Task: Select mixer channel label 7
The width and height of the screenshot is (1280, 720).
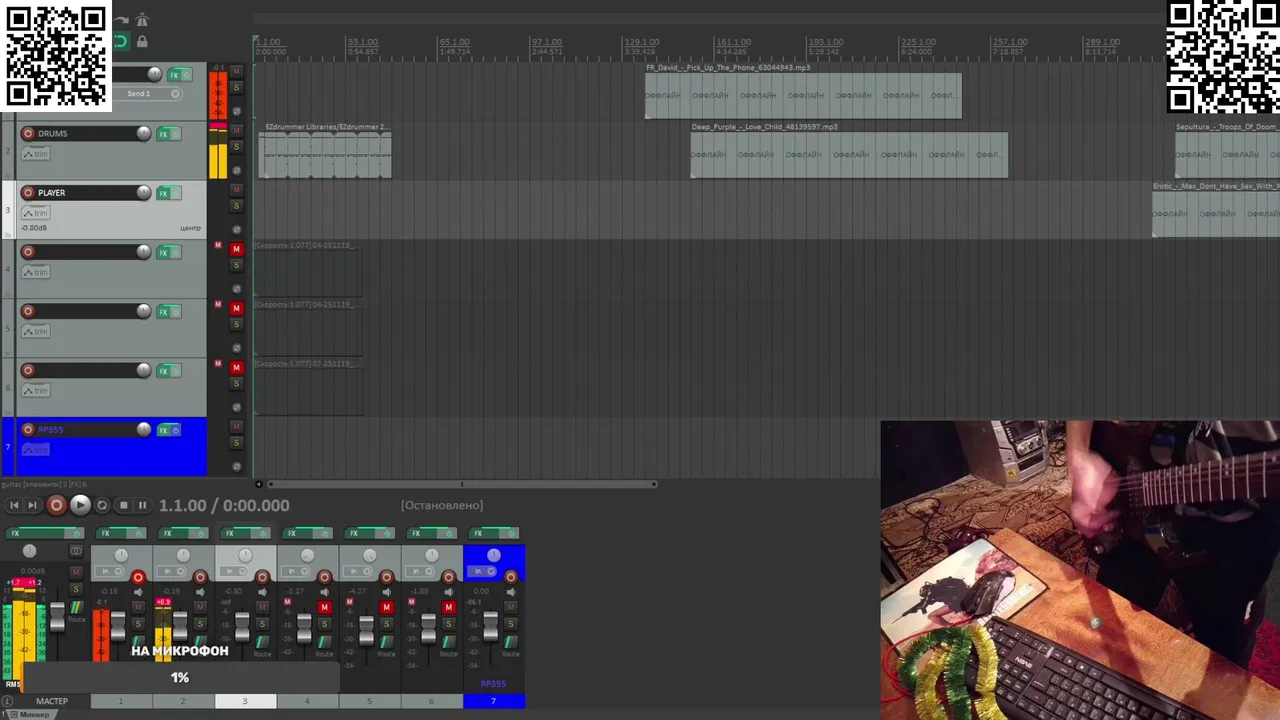Action: click(x=493, y=701)
